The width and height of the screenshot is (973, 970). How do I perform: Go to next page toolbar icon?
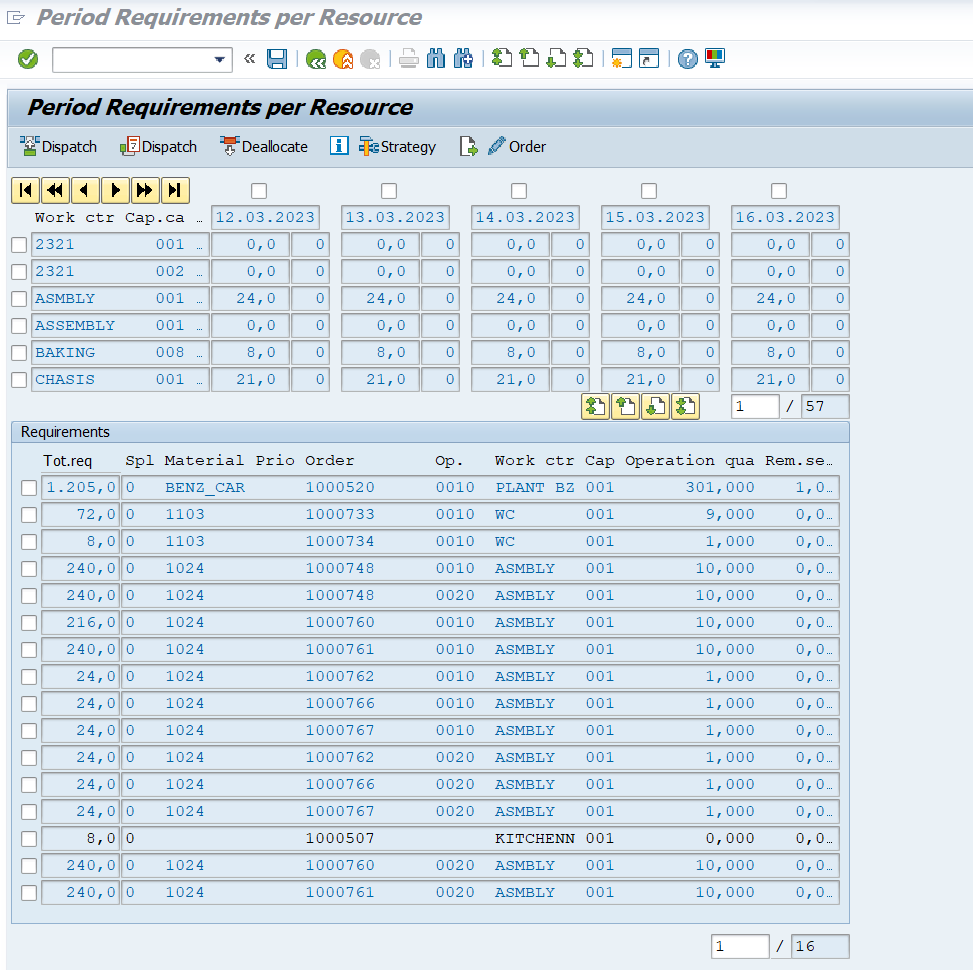coord(556,58)
